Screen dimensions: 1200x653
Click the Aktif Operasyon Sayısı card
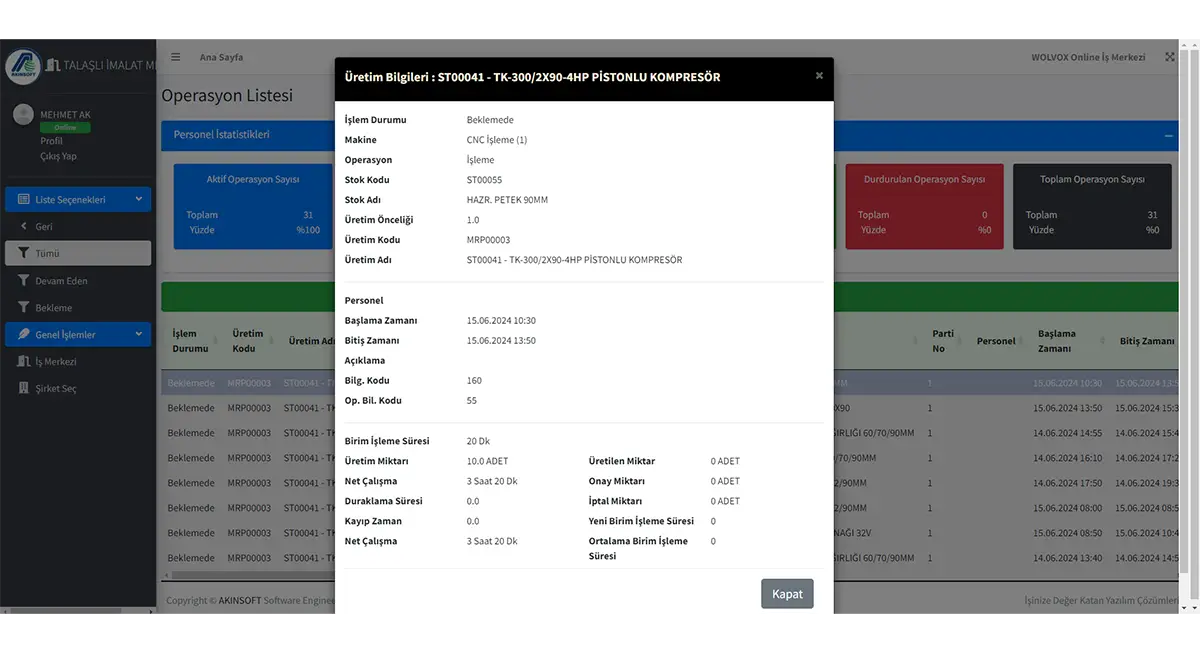[x=253, y=206]
